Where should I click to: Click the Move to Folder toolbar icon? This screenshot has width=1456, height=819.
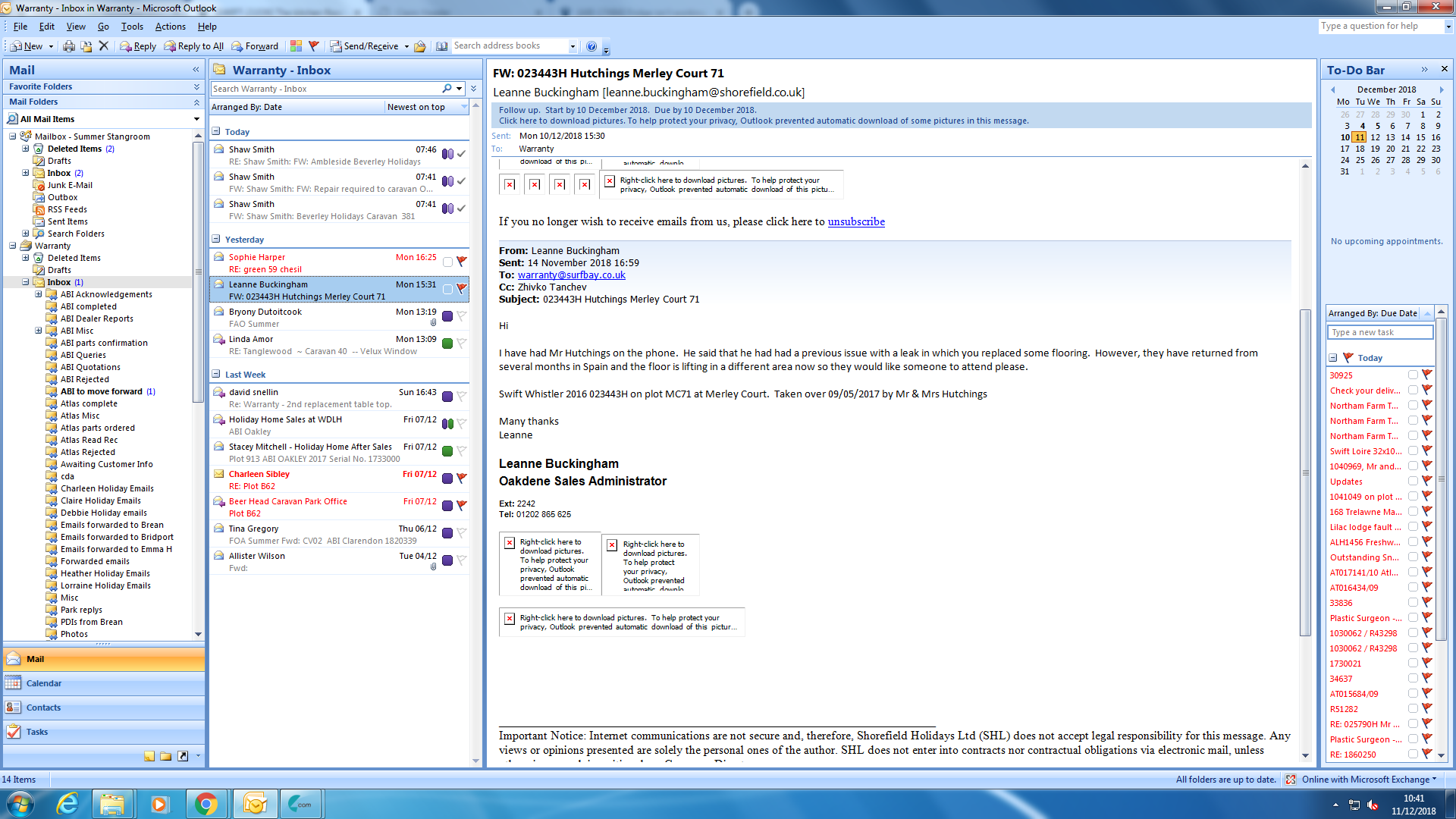(x=86, y=46)
